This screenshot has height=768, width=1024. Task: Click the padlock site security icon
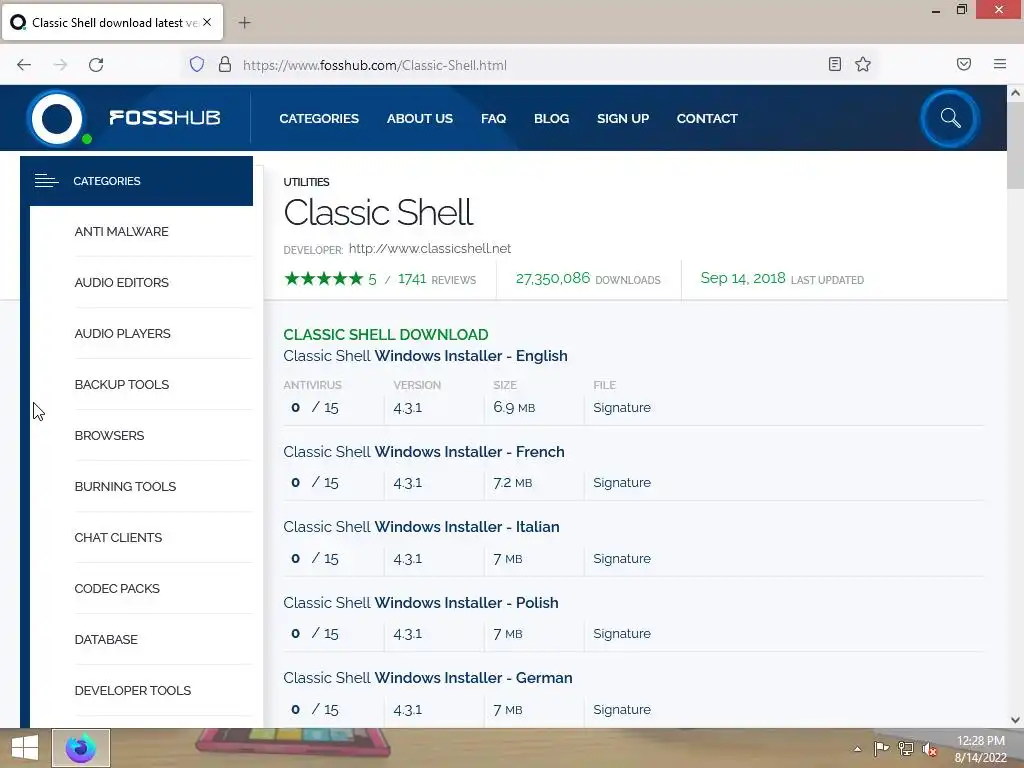click(x=225, y=64)
